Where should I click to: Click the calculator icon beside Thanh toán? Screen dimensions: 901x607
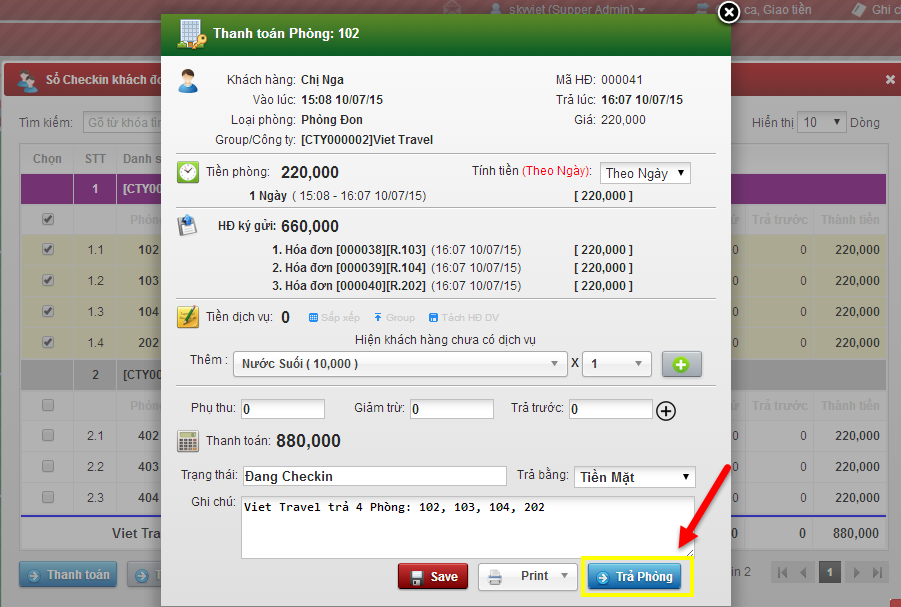click(188, 441)
